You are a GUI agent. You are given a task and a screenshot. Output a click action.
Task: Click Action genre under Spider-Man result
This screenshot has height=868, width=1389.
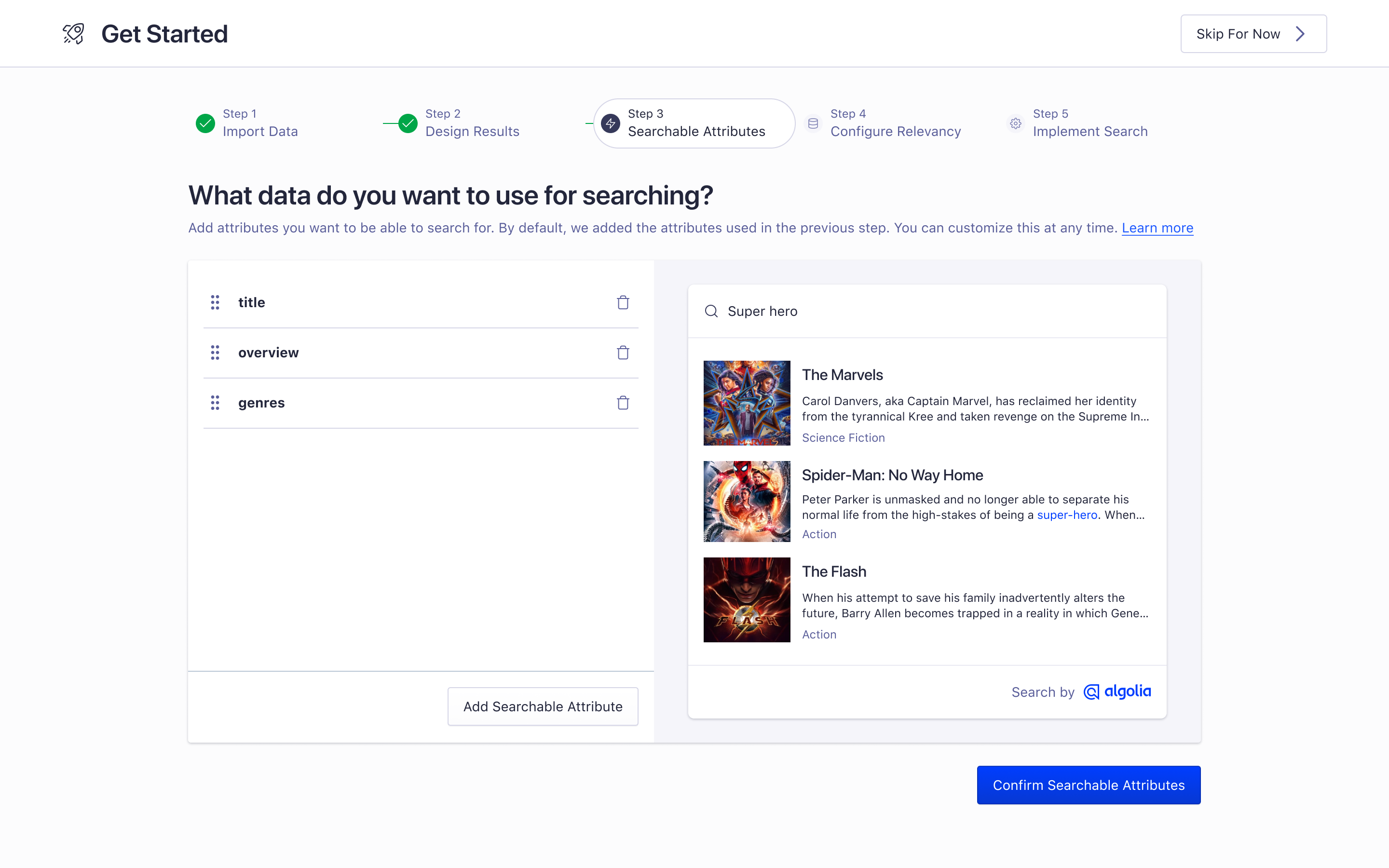tap(819, 534)
